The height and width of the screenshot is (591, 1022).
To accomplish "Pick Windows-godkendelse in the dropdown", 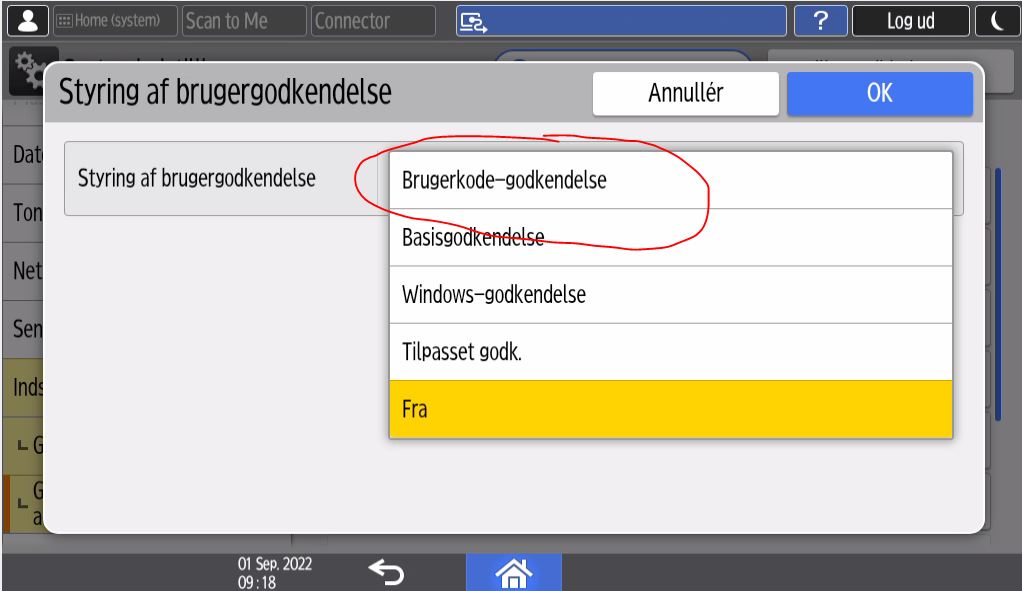I will tap(670, 295).
